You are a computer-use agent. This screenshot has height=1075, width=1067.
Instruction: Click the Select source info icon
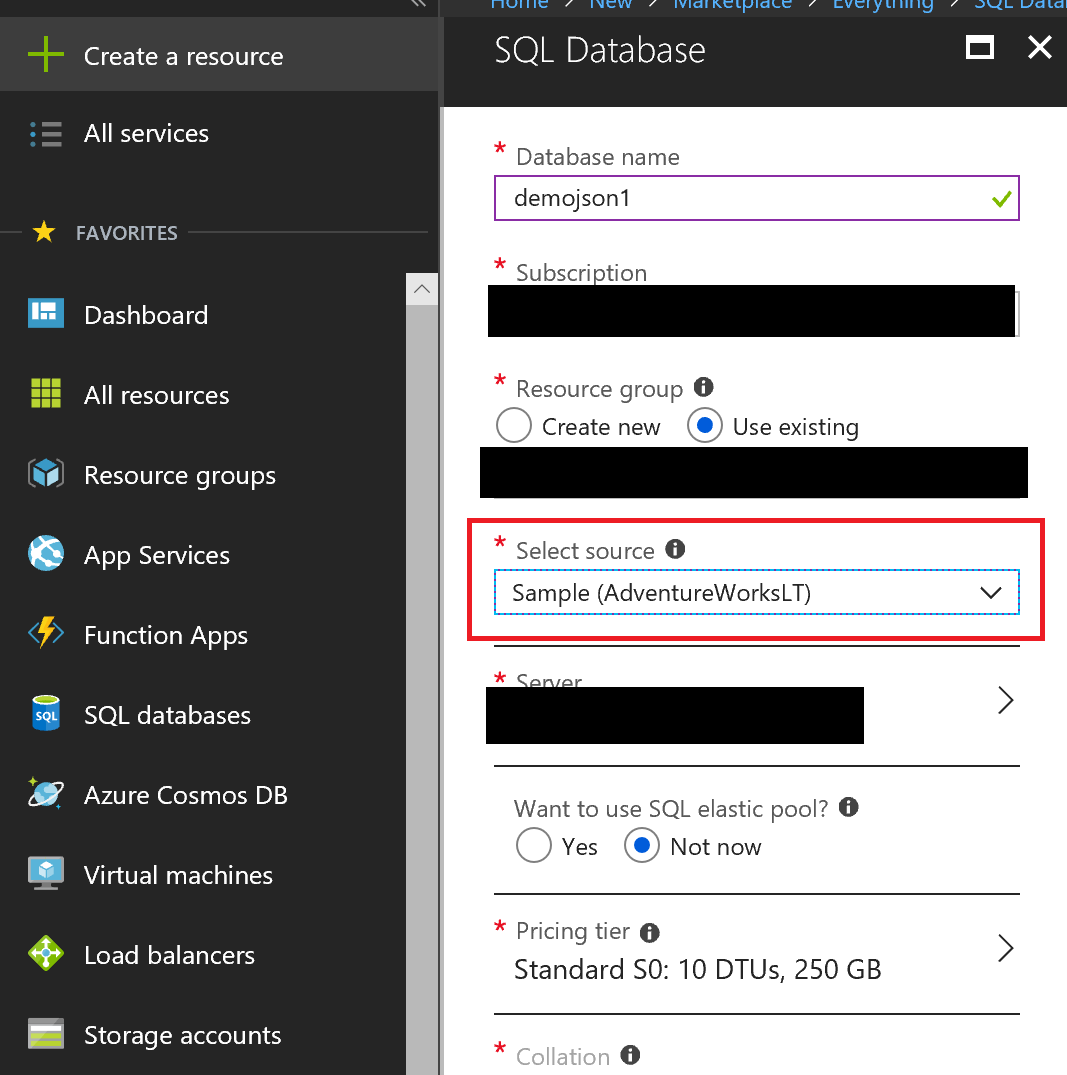[675, 549]
